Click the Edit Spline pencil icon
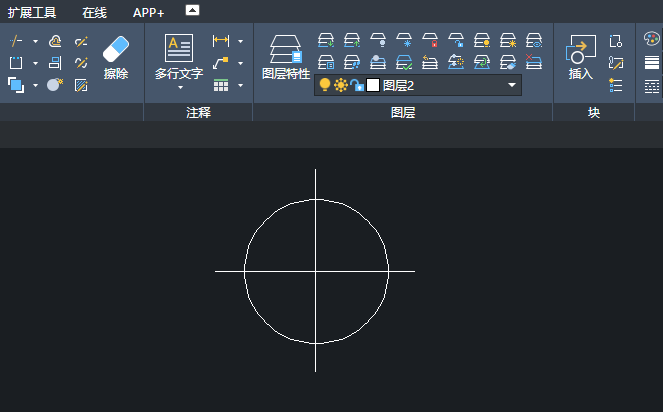This screenshot has width=663, height=412. tap(81, 63)
